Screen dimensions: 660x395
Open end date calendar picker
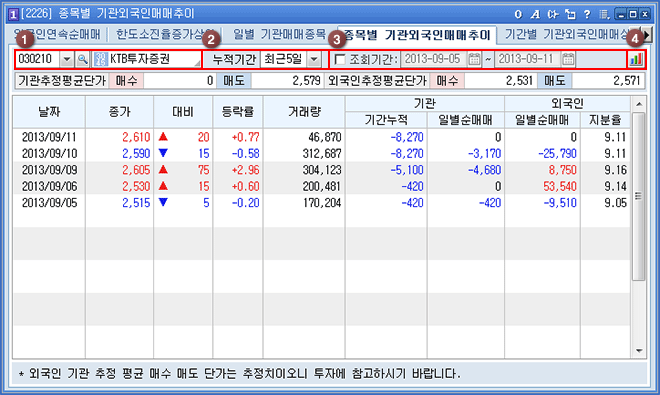point(568,59)
